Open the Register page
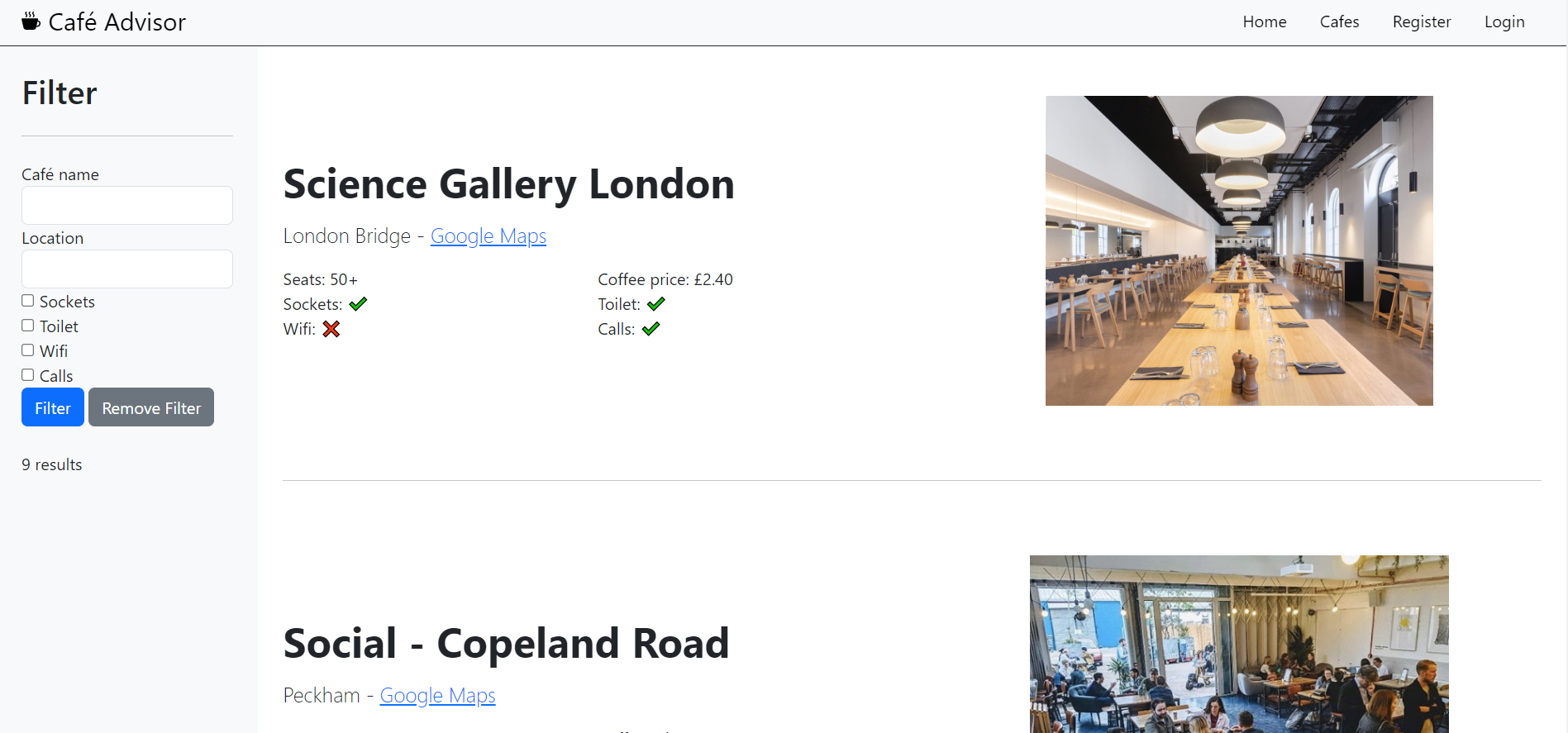 click(1422, 22)
